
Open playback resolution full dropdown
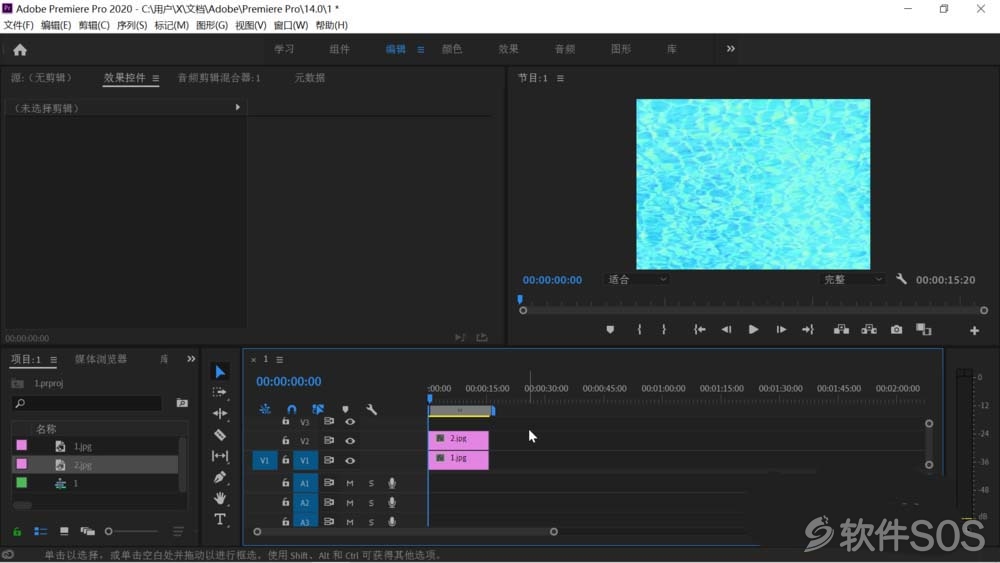click(x=852, y=279)
